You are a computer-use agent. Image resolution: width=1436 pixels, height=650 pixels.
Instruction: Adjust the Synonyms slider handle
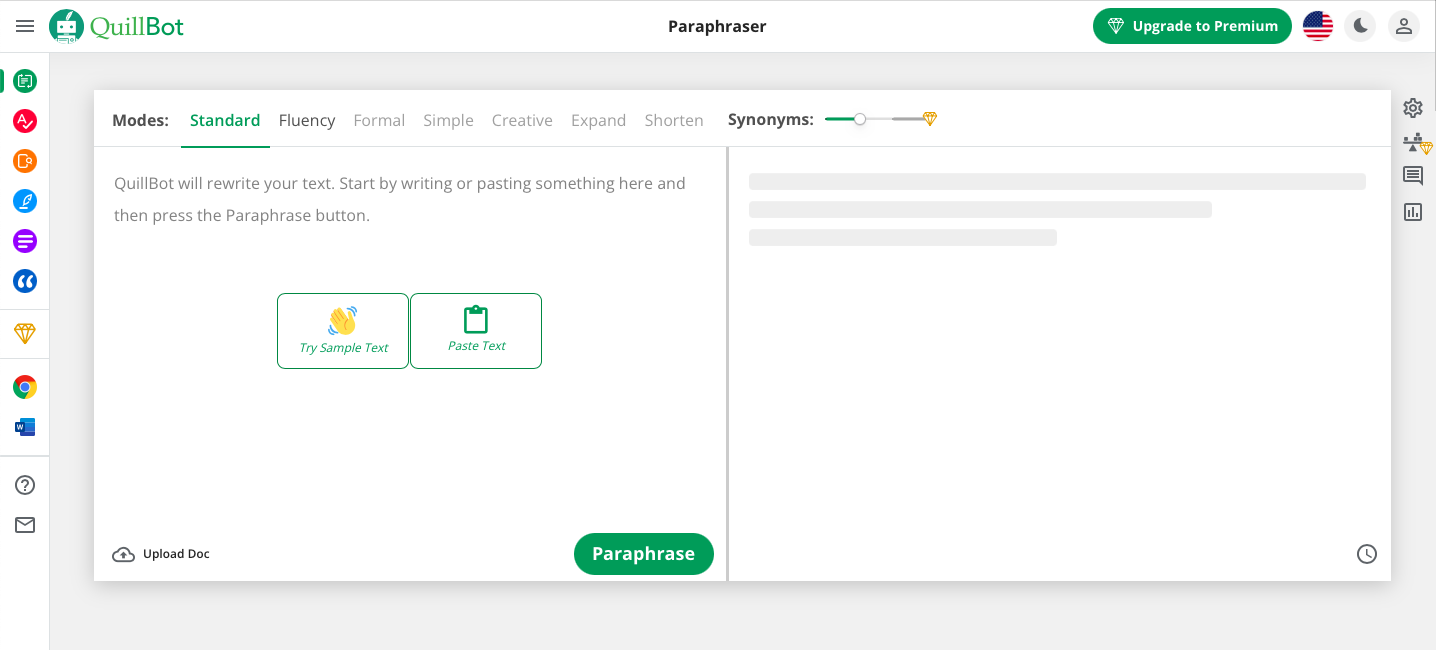(860, 119)
